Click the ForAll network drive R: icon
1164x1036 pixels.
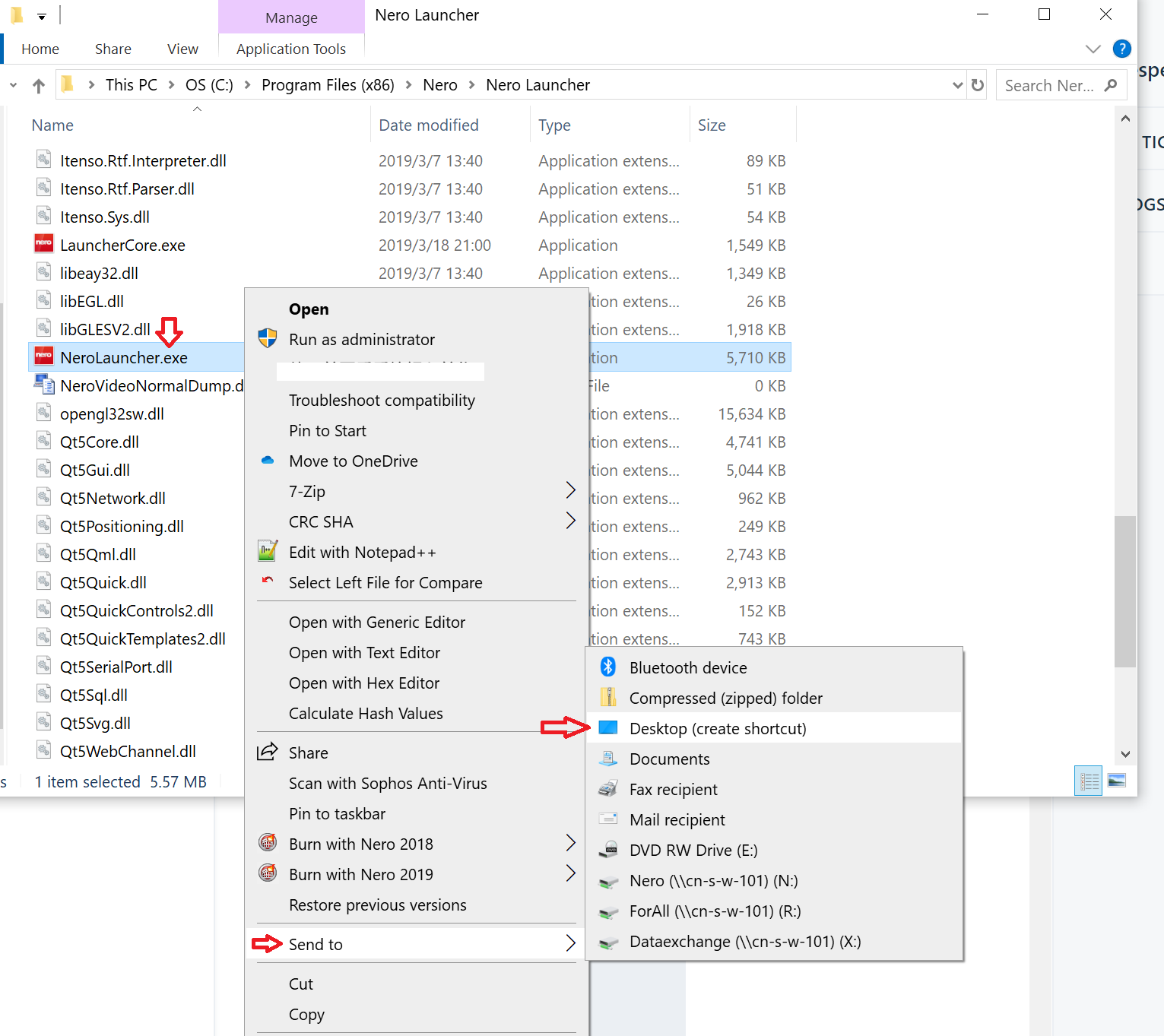pyautogui.click(x=608, y=912)
